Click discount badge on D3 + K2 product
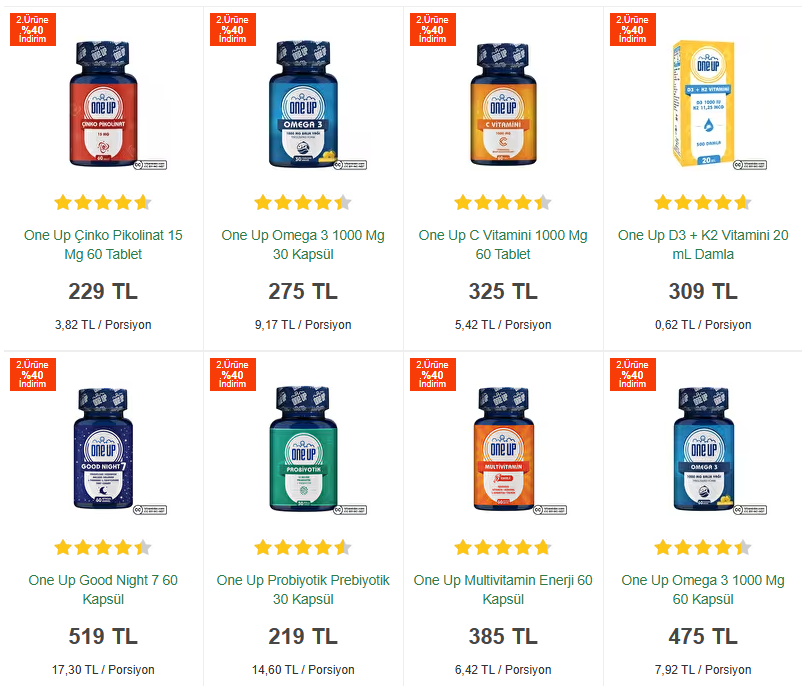The height and width of the screenshot is (686, 802). pyautogui.click(x=633, y=30)
